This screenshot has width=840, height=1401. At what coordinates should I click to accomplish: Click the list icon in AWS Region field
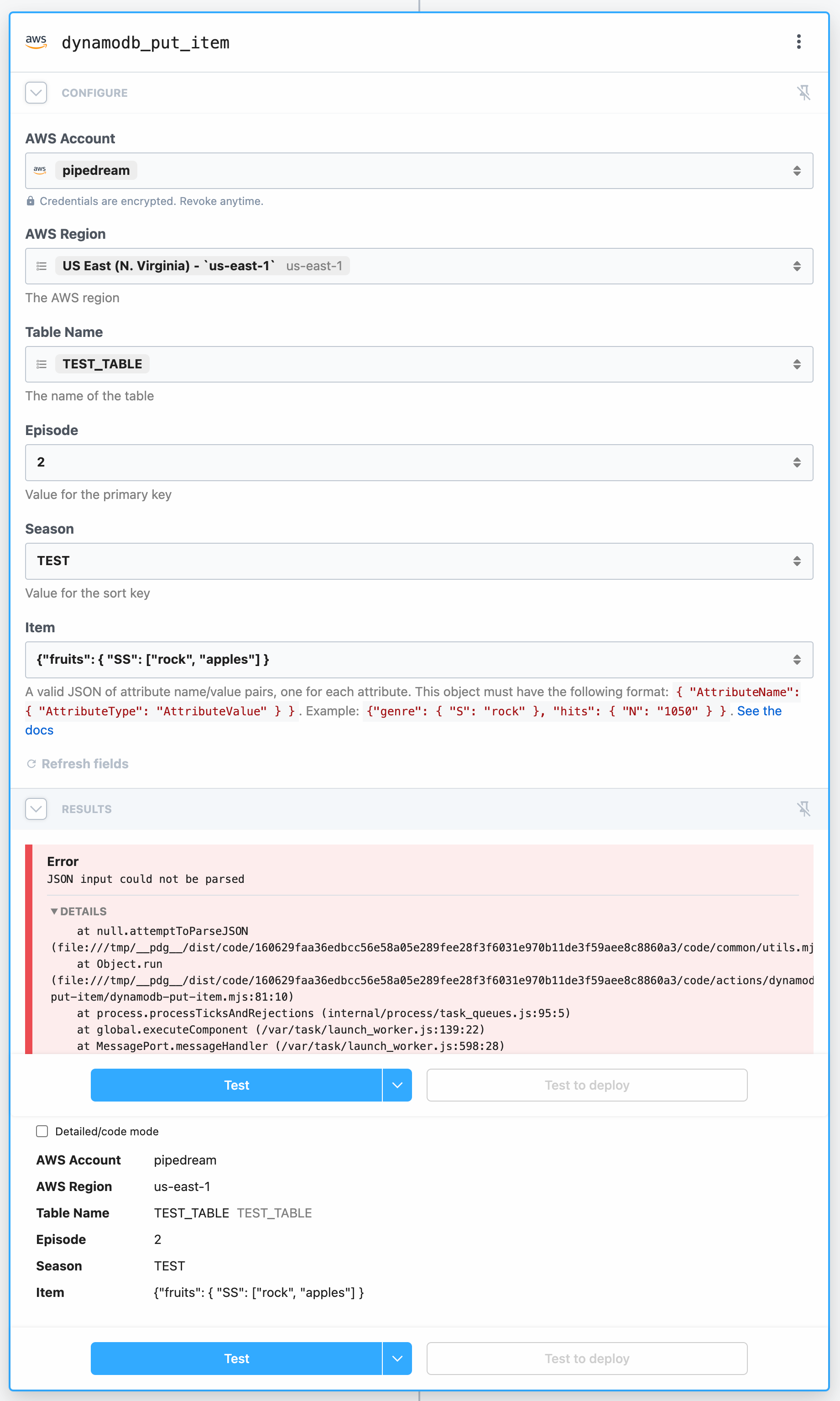(41, 266)
